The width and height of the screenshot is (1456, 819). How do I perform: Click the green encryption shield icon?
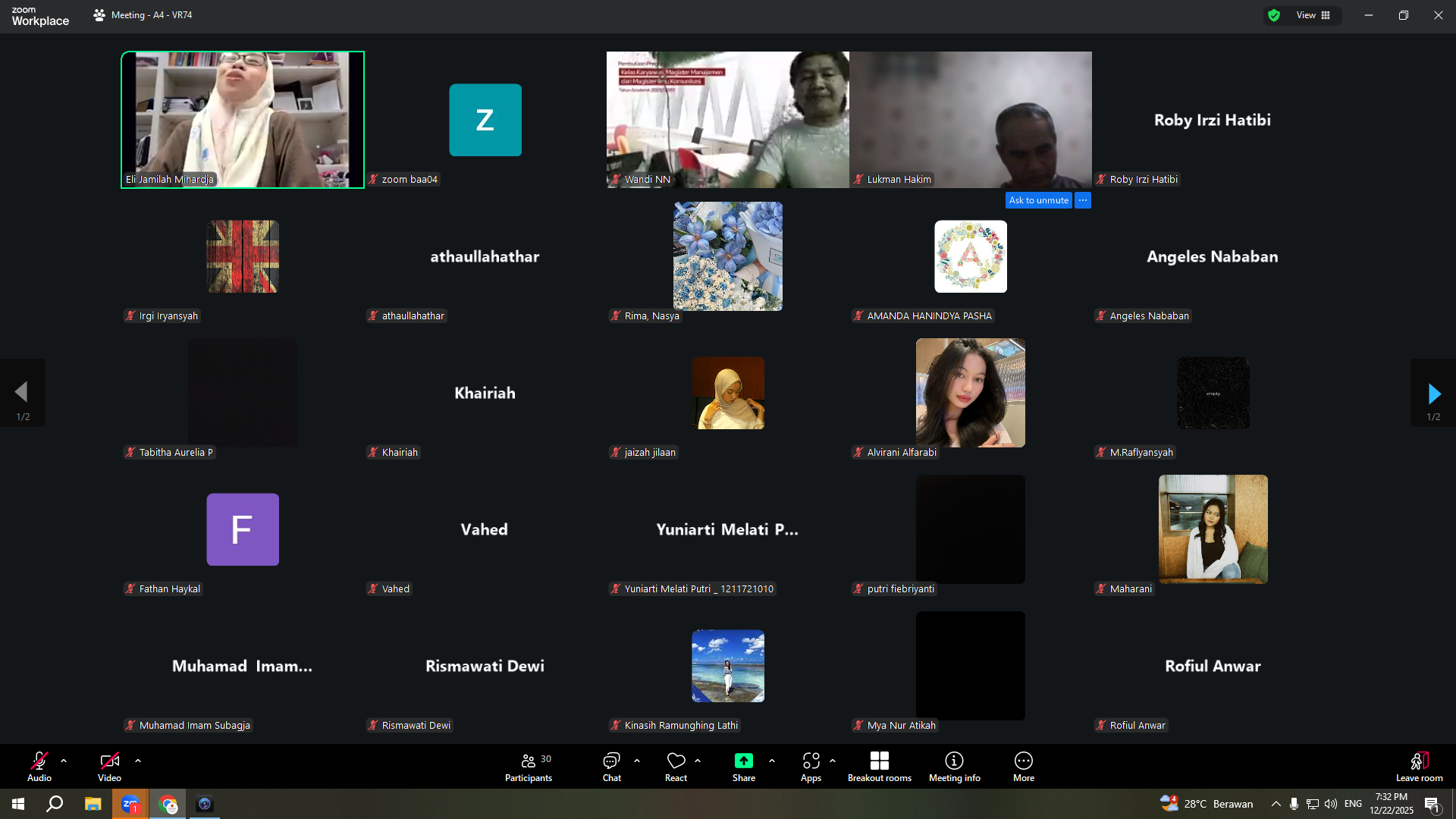[1274, 15]
